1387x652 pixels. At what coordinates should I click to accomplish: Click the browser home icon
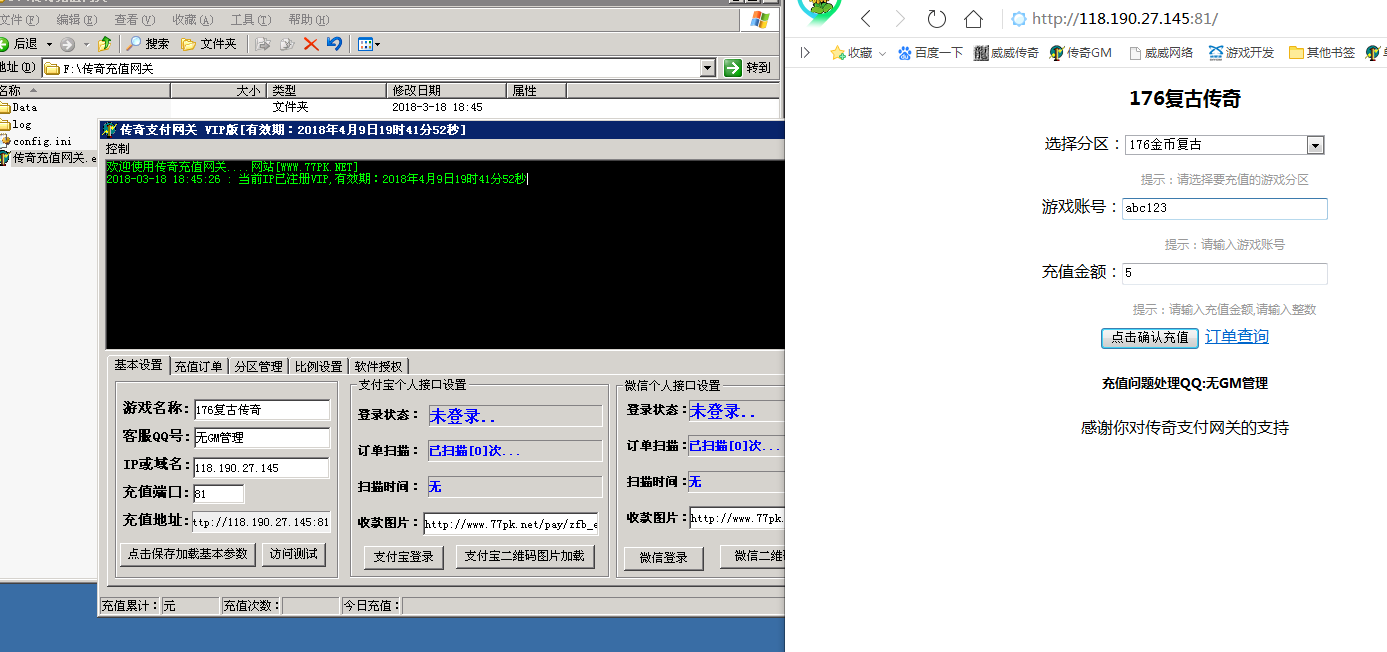click(x=973, y=19)
